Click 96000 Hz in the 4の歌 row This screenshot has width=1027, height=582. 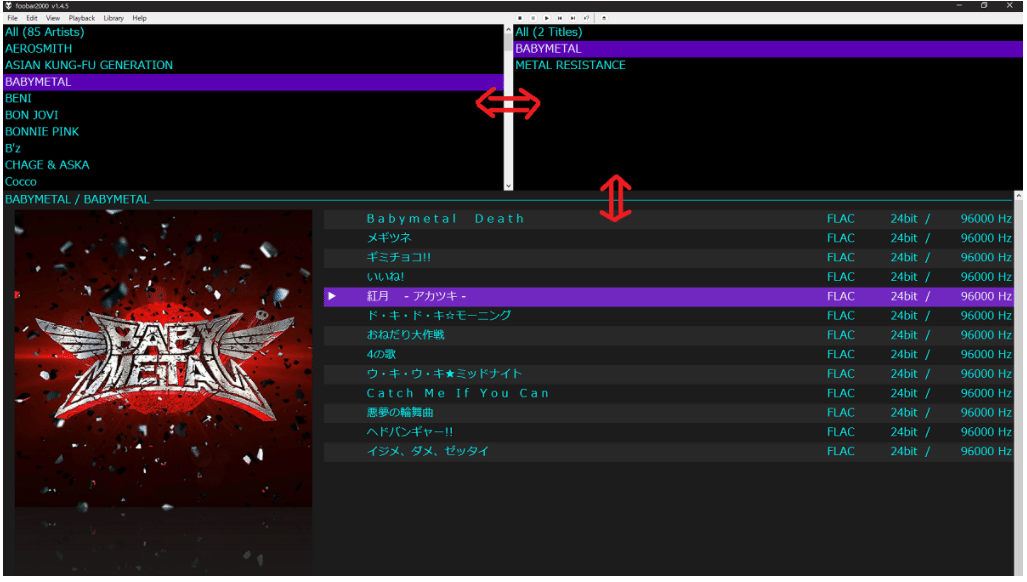(x=986, y=354)
